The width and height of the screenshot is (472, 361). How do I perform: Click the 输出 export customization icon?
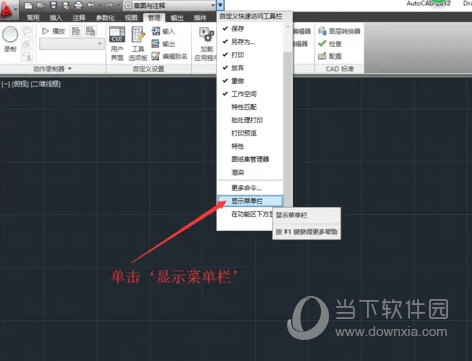click(x=155, y=43)
